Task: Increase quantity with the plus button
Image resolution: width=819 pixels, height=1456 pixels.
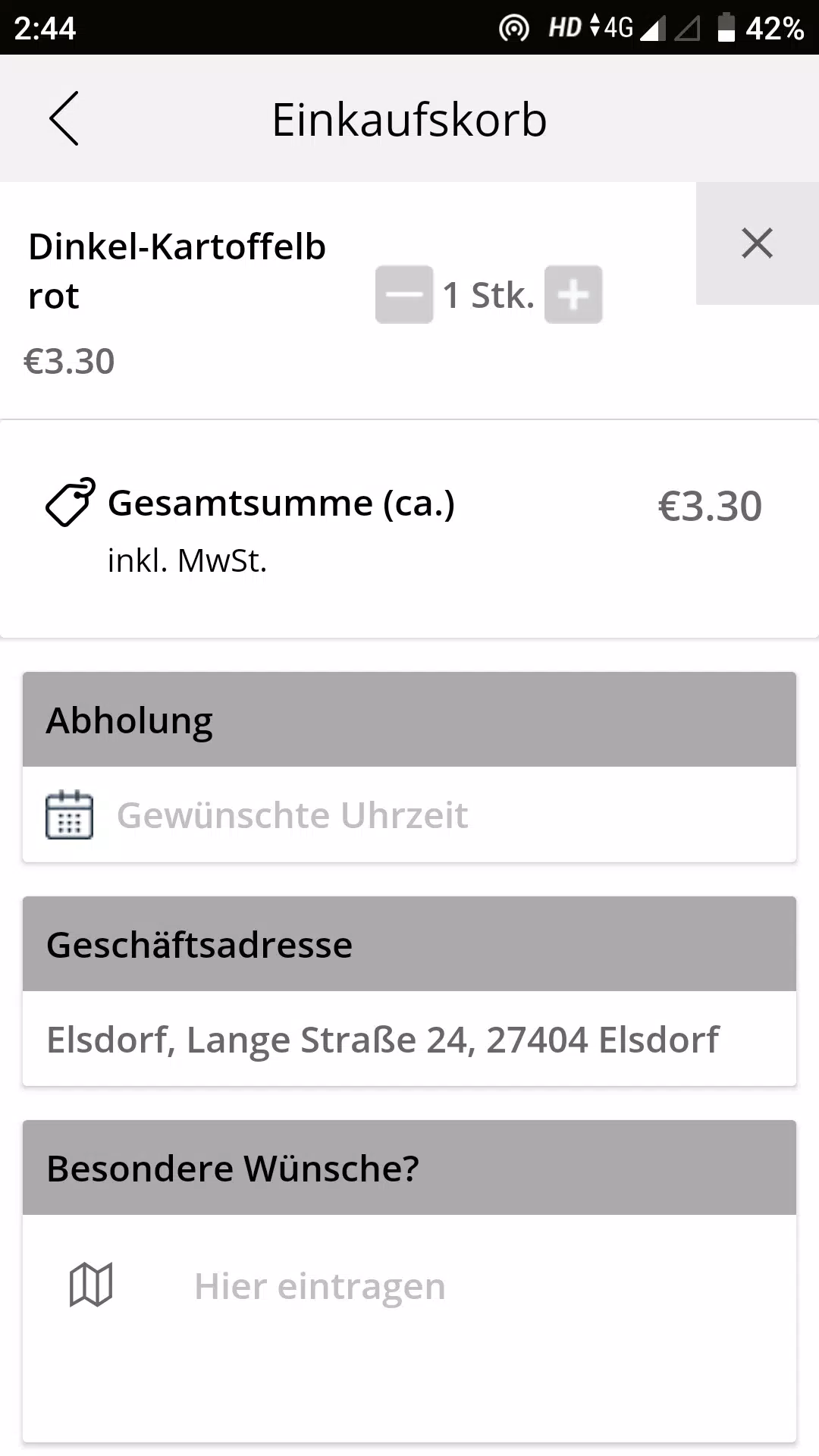Action: [573, 294]
